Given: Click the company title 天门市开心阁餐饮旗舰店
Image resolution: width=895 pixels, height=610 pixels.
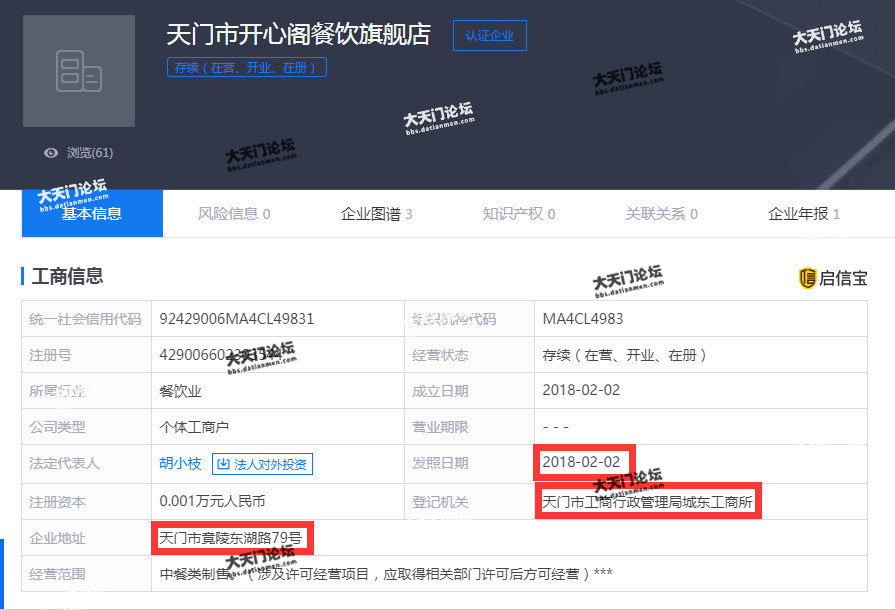Looking at the screenshot, I should pos(298,34).
